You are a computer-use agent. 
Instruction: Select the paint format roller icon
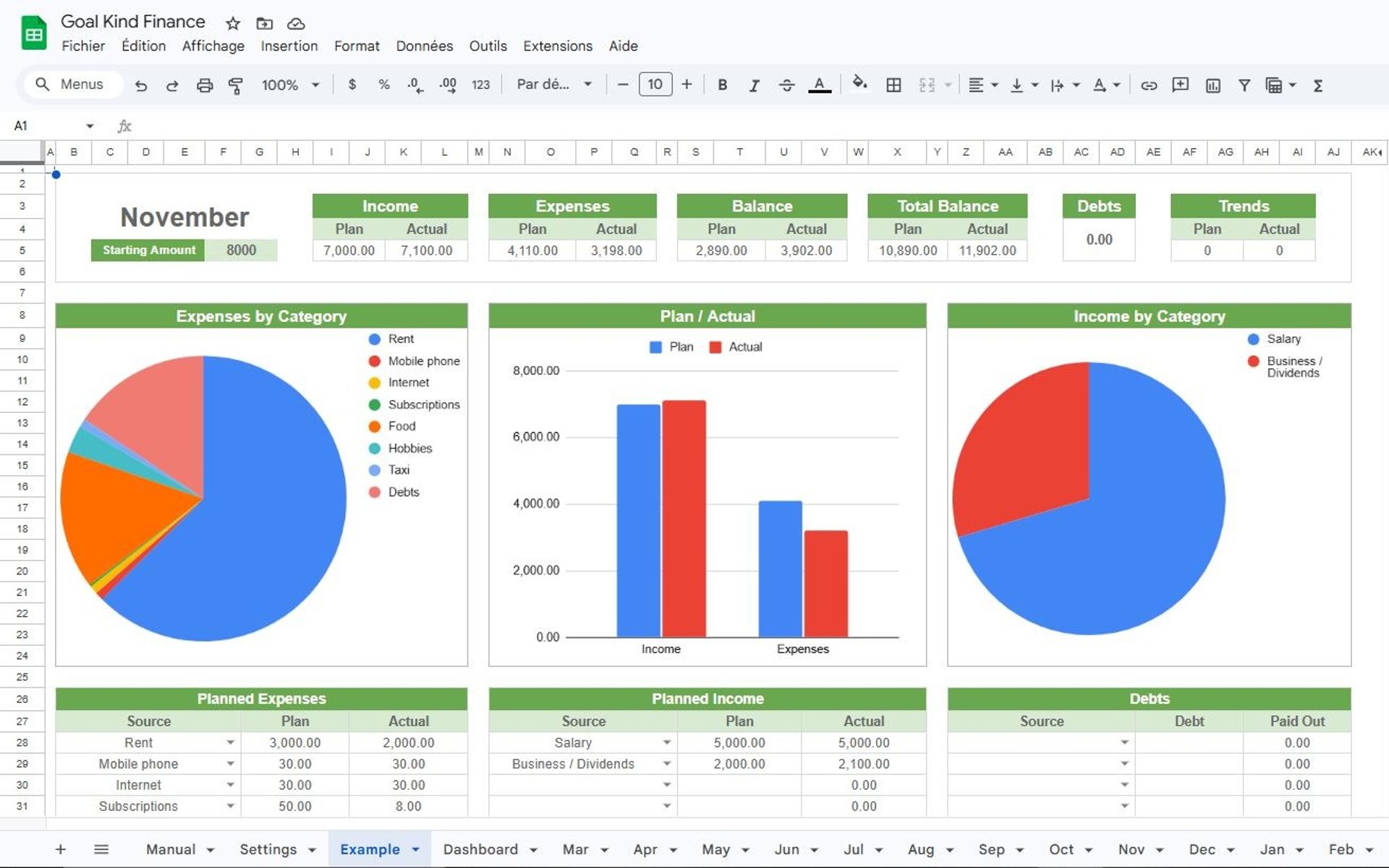tap(235, 85)
